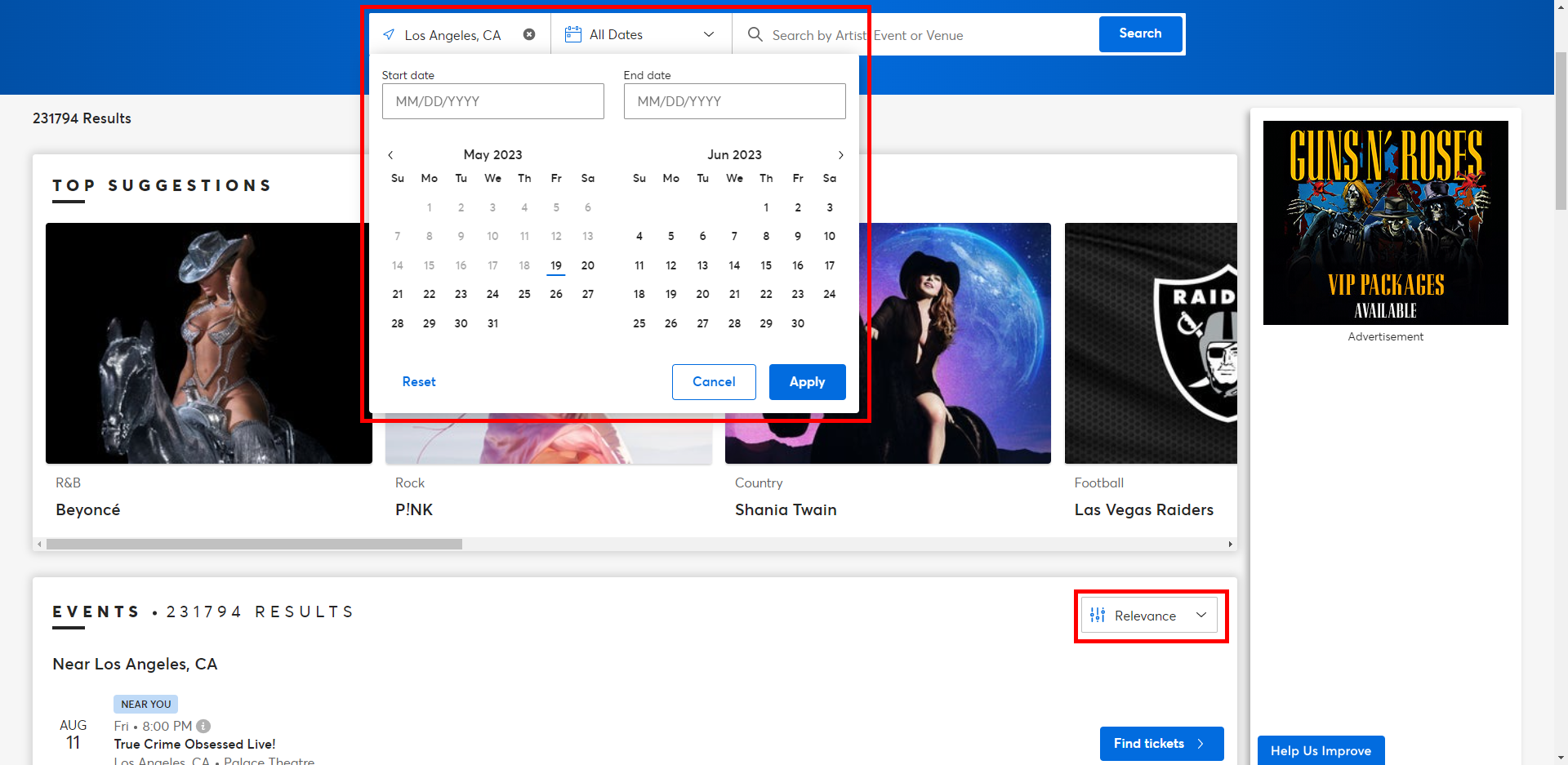Click the Start date input field

[493, 101]
